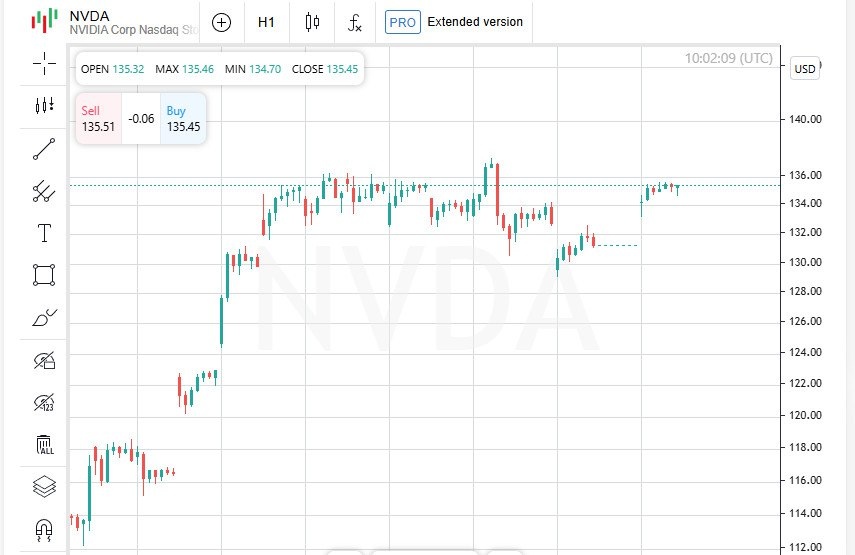Click the Sell 135.51 button
This screenshot has width=855, height=555.
(99, 119)
